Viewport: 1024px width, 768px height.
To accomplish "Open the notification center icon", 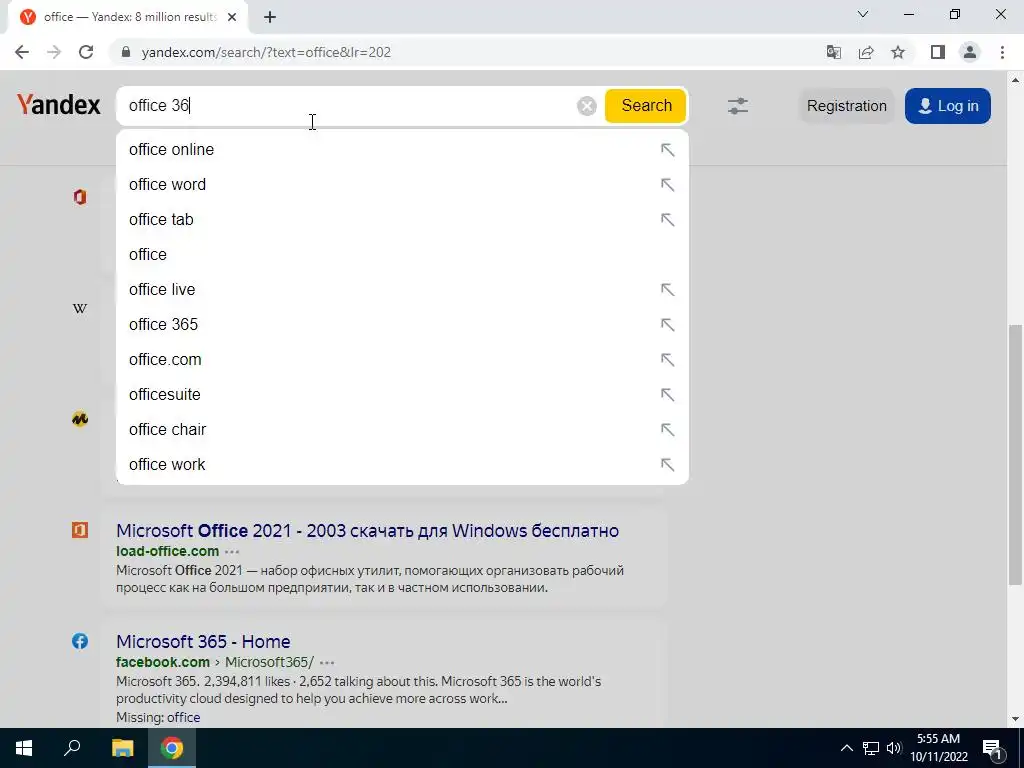I will [x=992, y=748].
